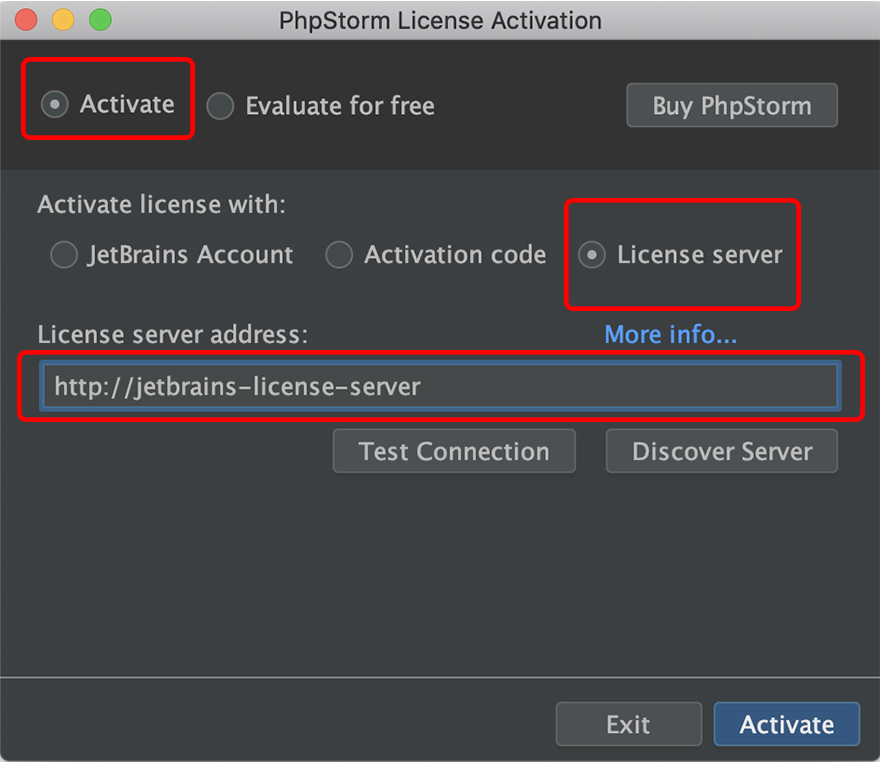Click the Exit button
Image resolution: width=880 pixels, height=762 pixels.
(629, 724)
